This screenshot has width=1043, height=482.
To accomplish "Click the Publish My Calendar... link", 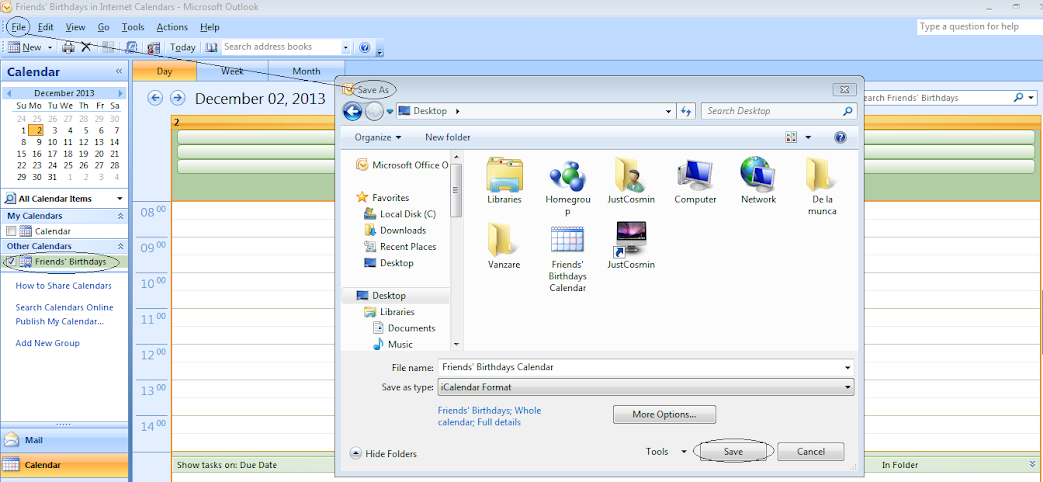I will pyautogui.click(x=59, y=321).
